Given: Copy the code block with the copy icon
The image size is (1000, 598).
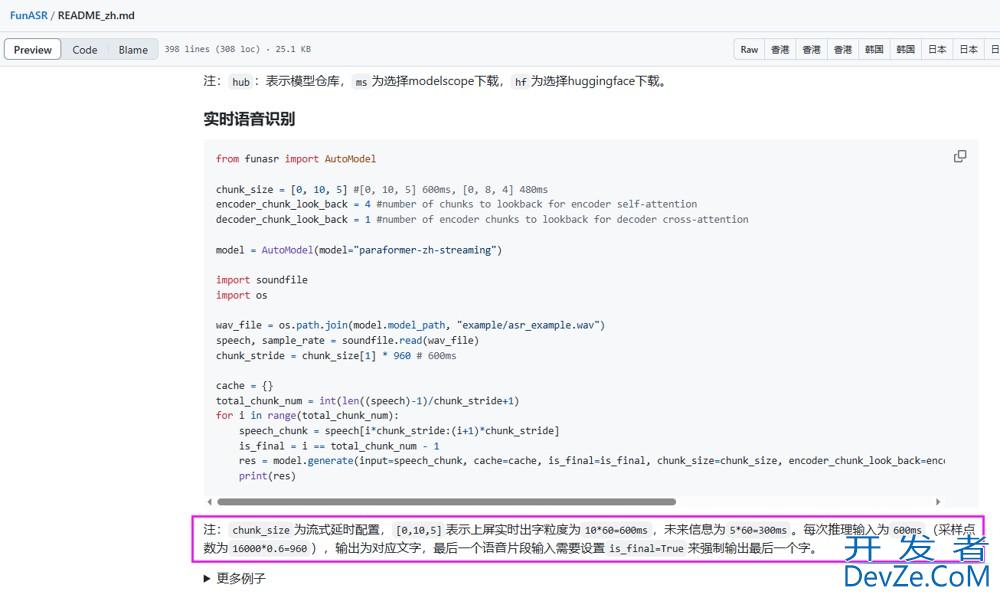Looking at the screenshot, I should click(960, 156).
